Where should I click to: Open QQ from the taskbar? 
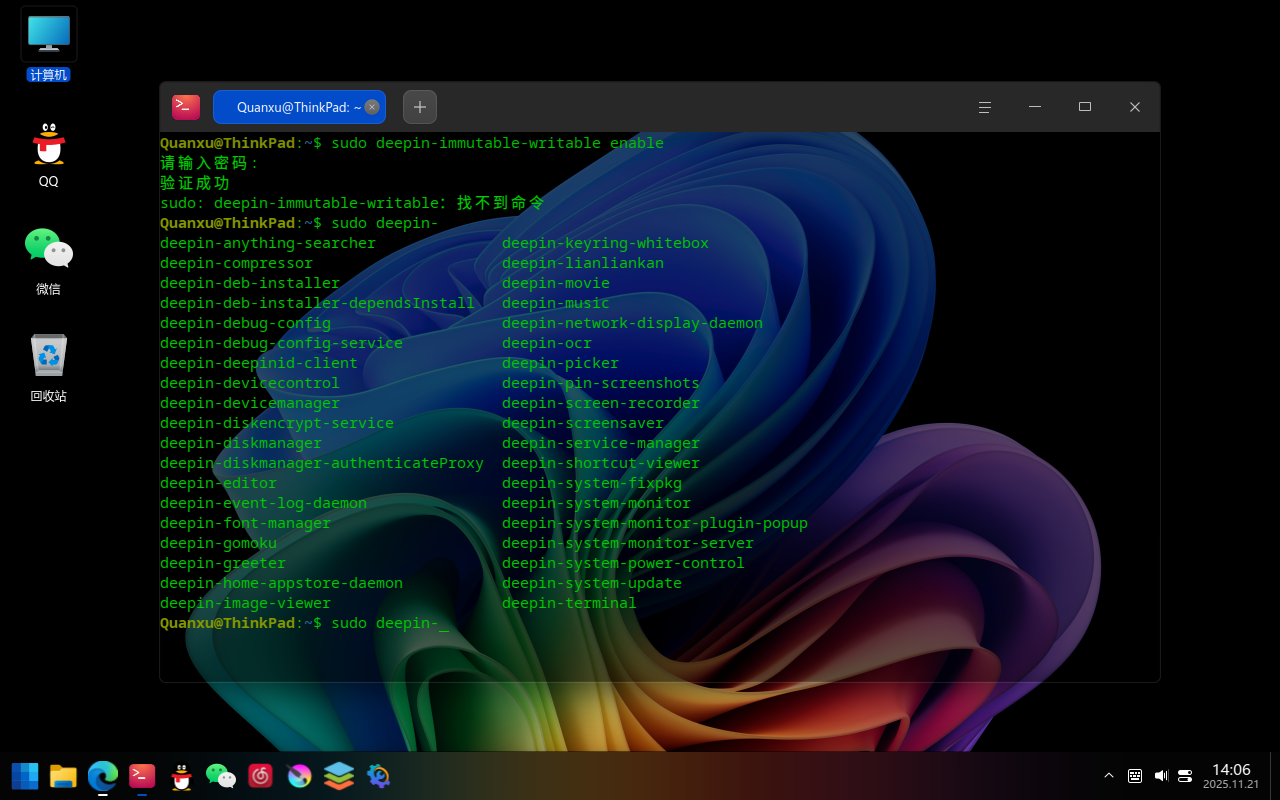point(181,776)
